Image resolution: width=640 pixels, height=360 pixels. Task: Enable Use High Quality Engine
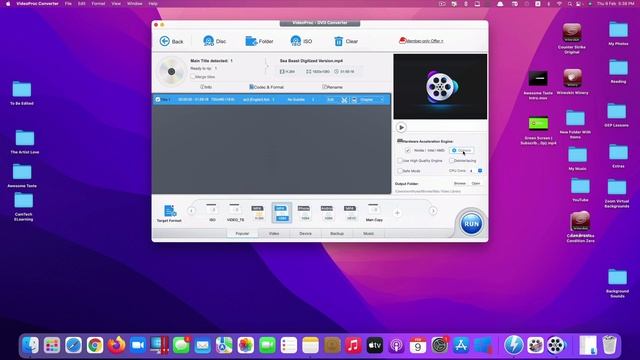point(400,161)
